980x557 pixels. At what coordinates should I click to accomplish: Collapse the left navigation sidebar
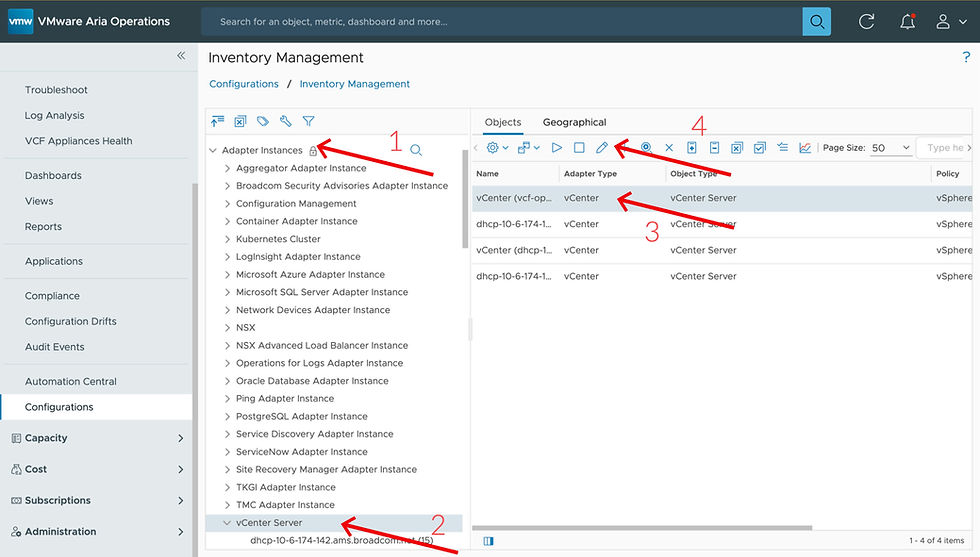[181, 56]
